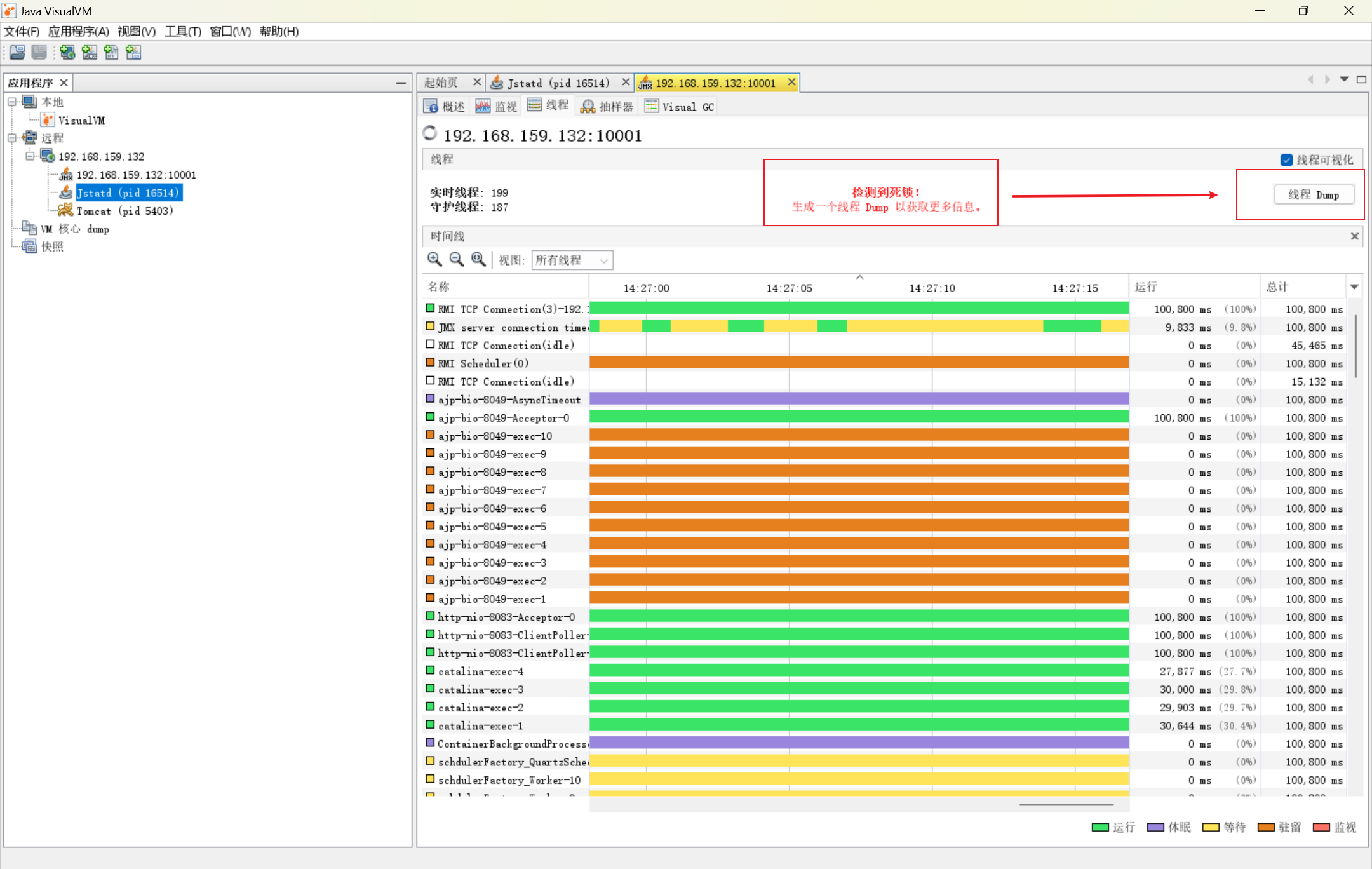1372x869 pixels.
Task: Click the 驻留 orange legend swatch
Action: (x=1266, y=827)
